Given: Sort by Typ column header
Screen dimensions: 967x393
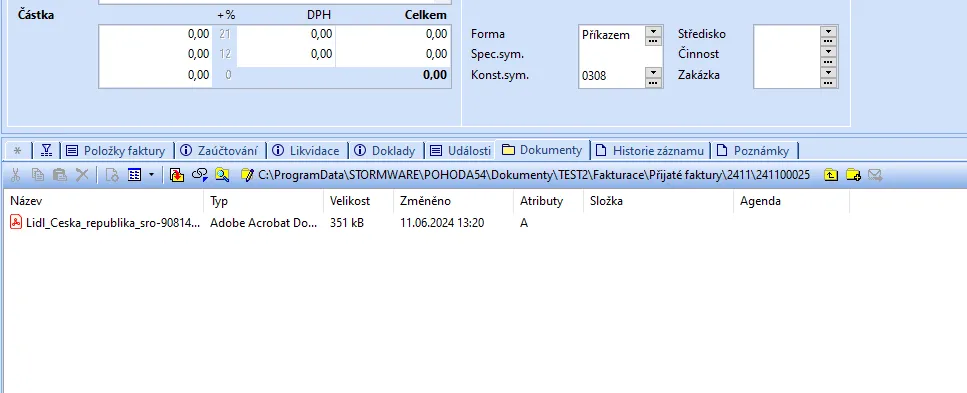Looking at the screenshot, I should tap(263, 201).
